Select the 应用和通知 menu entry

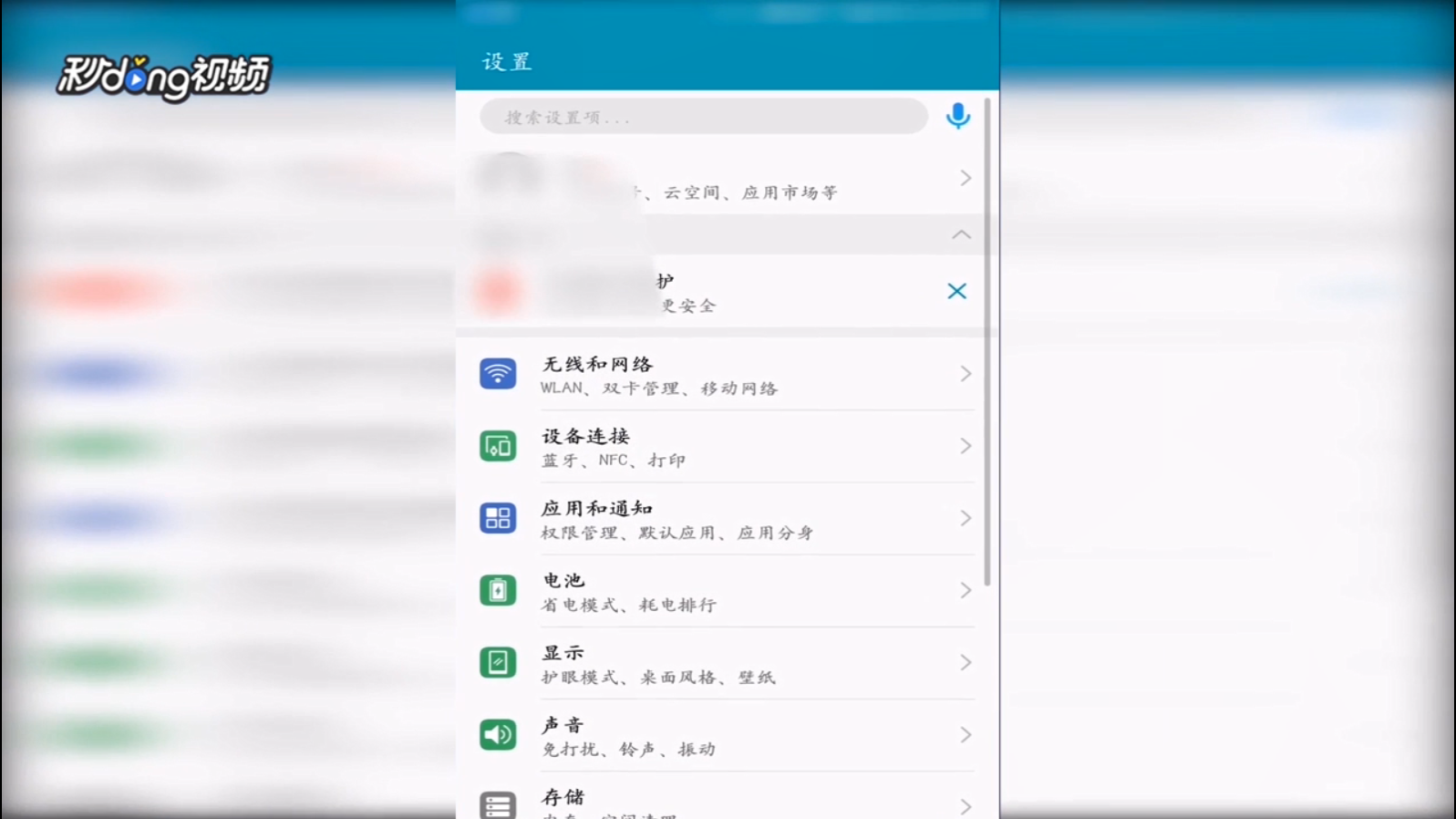(727, 518)
